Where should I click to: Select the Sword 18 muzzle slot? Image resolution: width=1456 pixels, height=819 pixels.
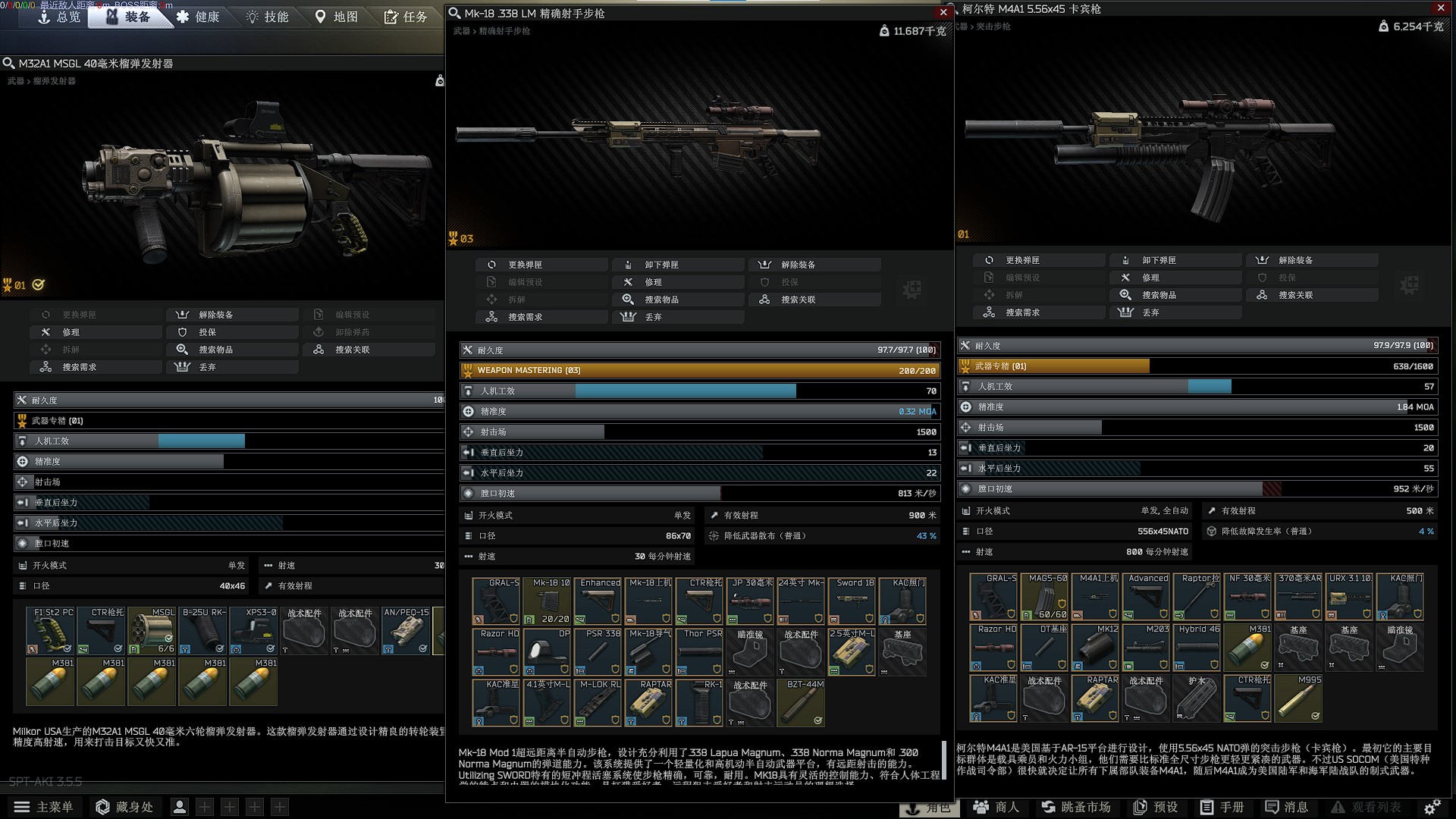pos(852,601)
